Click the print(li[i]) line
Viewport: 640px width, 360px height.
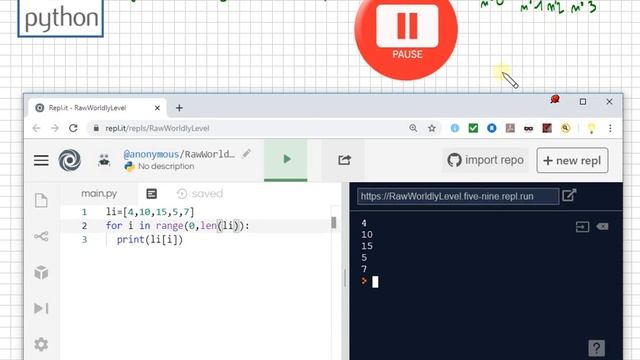150,240
